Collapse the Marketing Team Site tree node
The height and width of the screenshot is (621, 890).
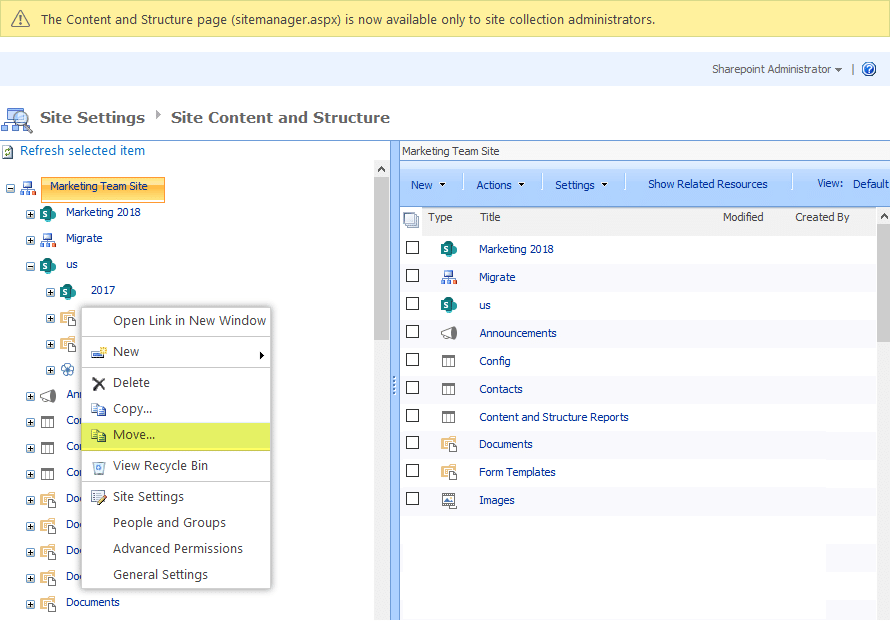tap(10, 187)
